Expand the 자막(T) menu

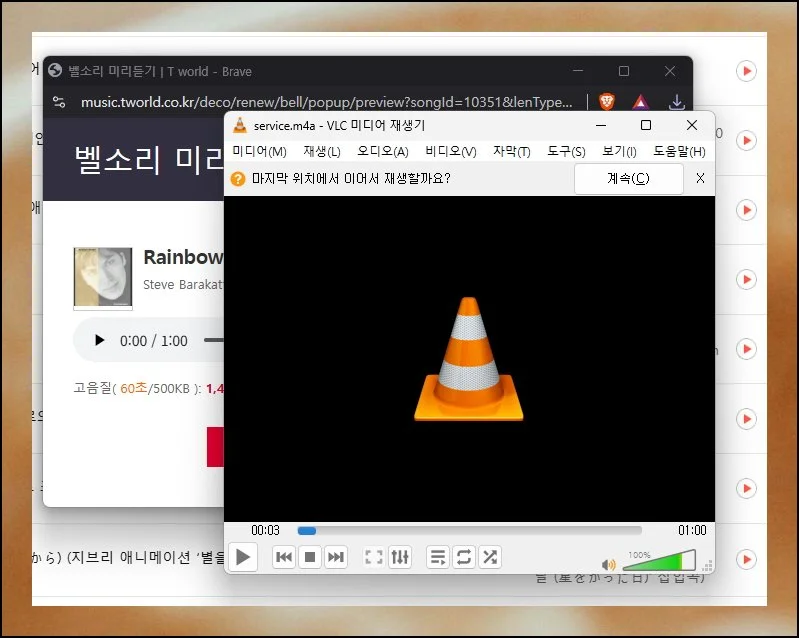click(511, 151)
